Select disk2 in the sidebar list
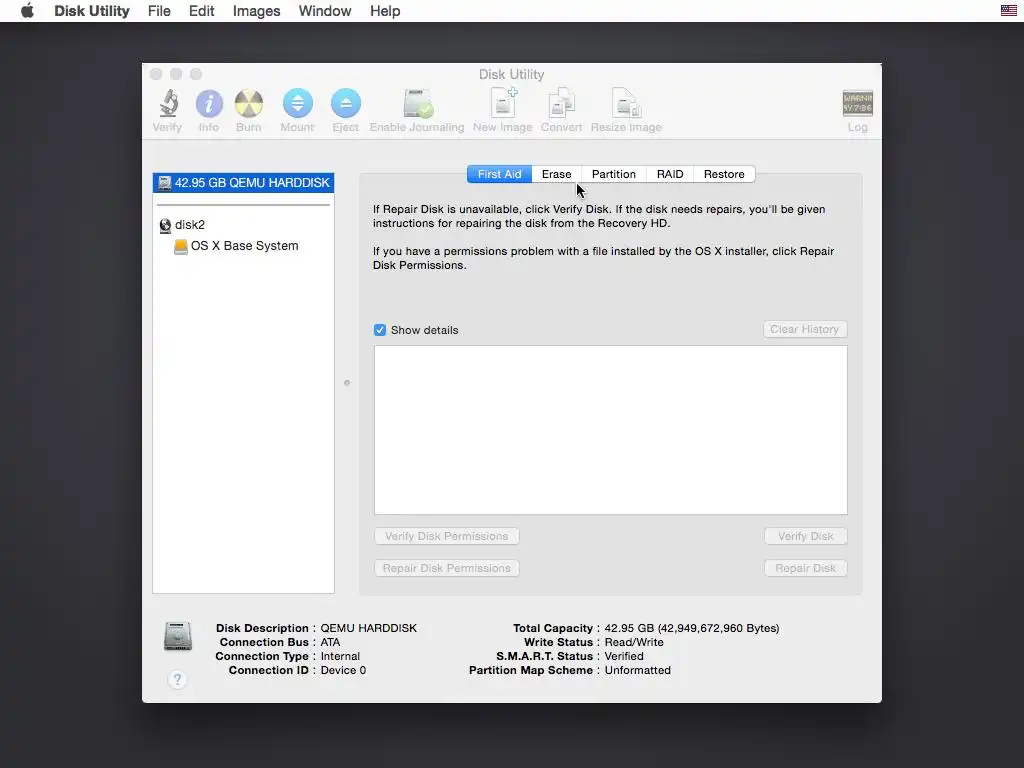This screenshot has width=1024, height=768. [244, 225]
